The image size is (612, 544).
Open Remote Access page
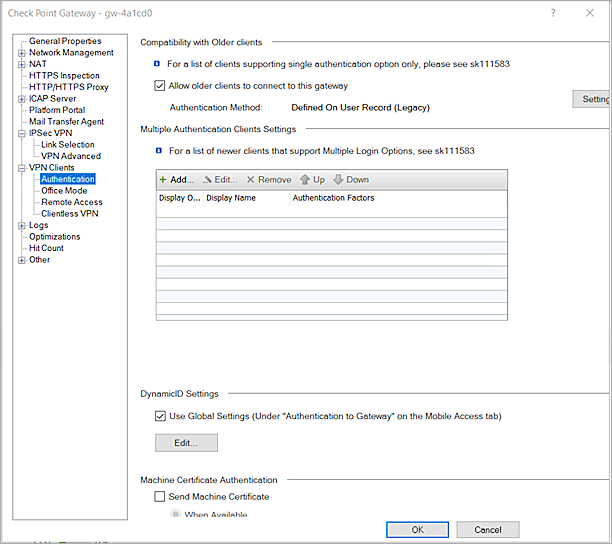pos(72,202)
